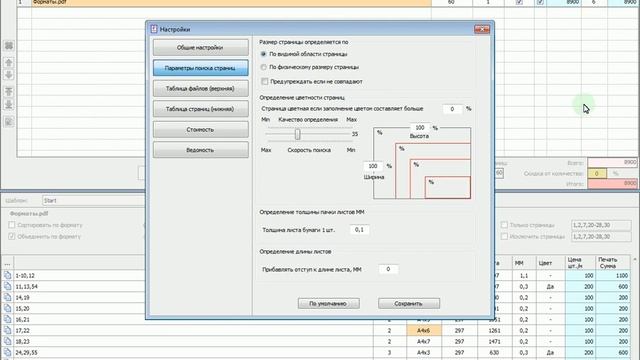Enable 'Исключить страницы' checkbox
The width and height of the screenshot is (640, 360).
pos(504,236)
